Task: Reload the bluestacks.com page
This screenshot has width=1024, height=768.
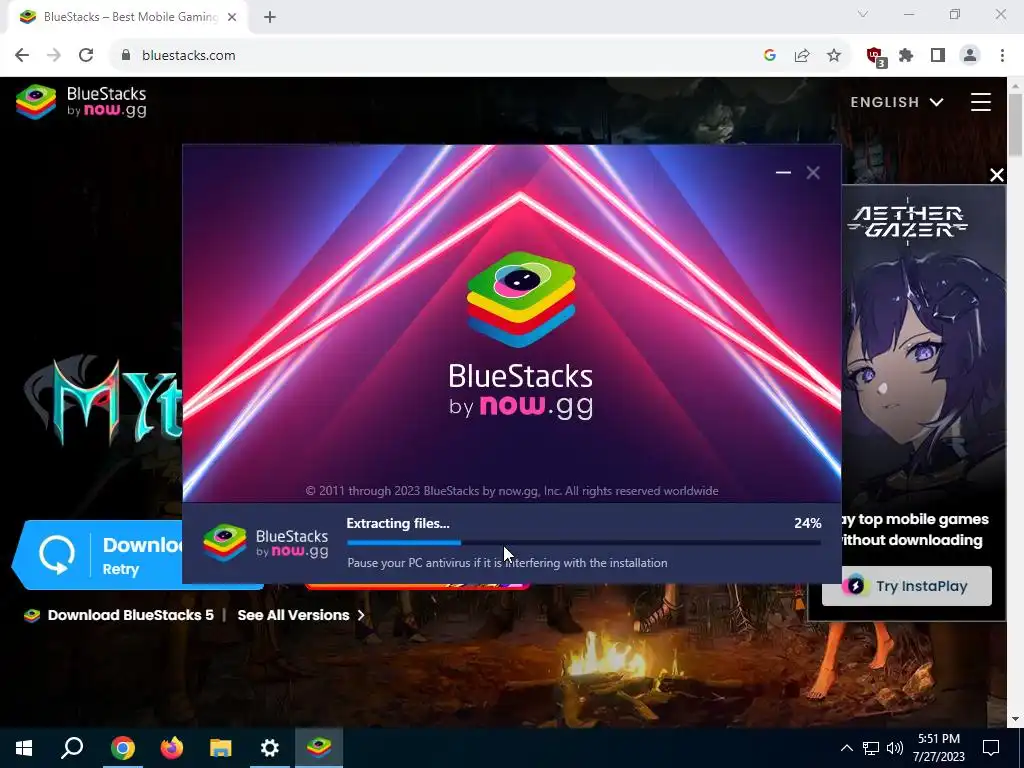Action: [86, 56]
